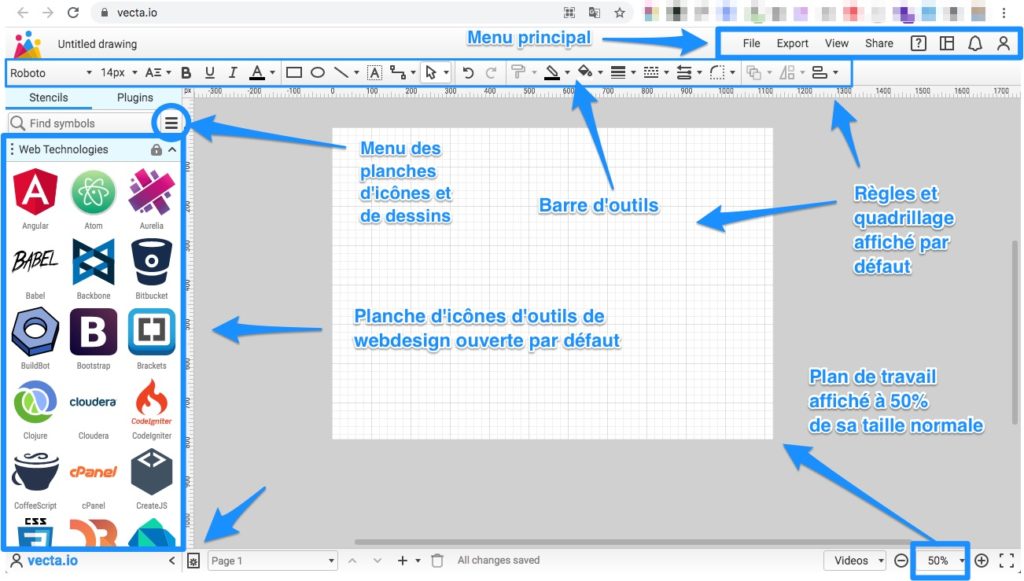Click the vecta.io link in footer

coord(52,561)
